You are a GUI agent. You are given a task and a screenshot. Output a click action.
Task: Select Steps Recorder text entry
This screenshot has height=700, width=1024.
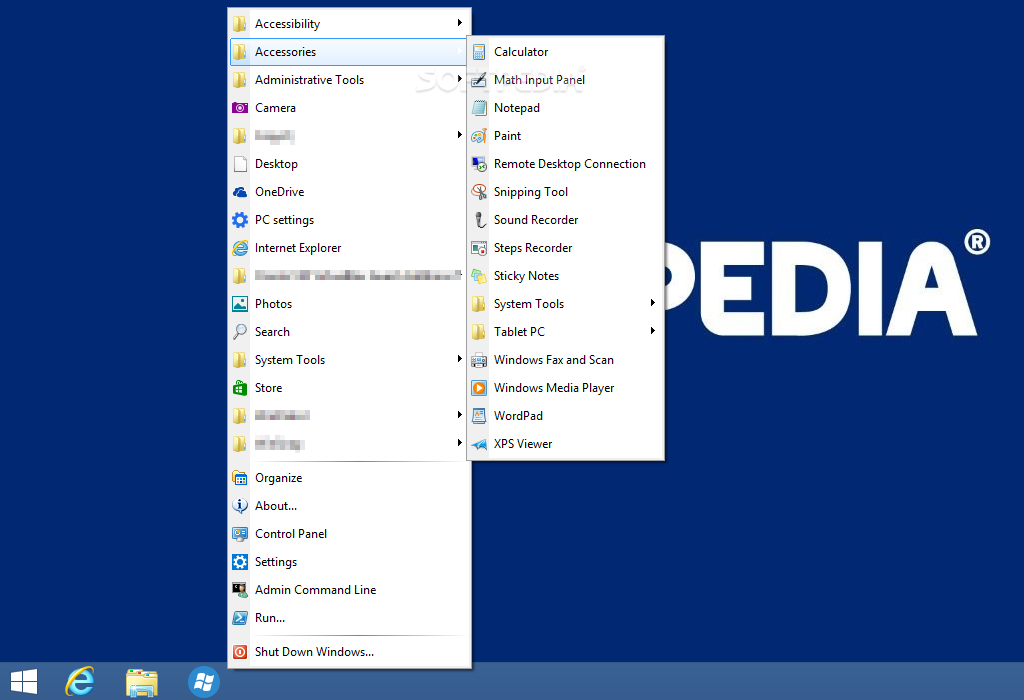532,248
